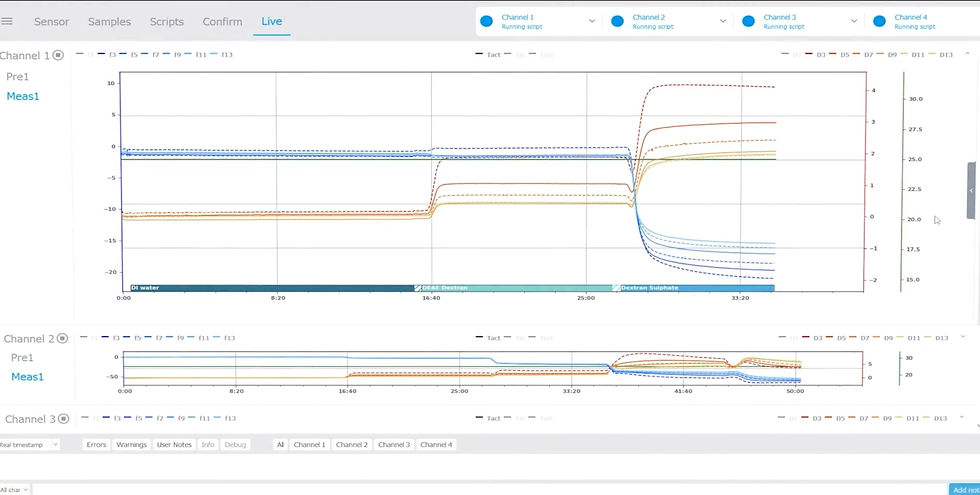Click the DI water segment on the timeline

click(x=272, y=288)
